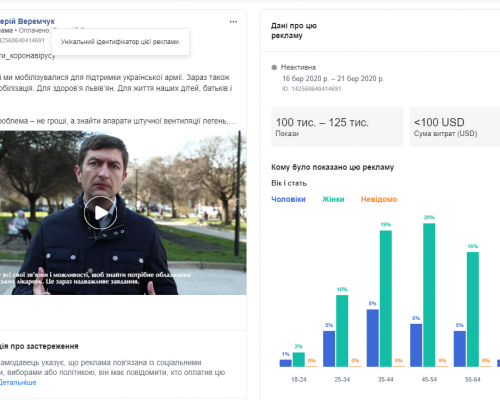Select the 'Жінки' legend label
This screenshot has width=500, height=400.
click(333, 199)
